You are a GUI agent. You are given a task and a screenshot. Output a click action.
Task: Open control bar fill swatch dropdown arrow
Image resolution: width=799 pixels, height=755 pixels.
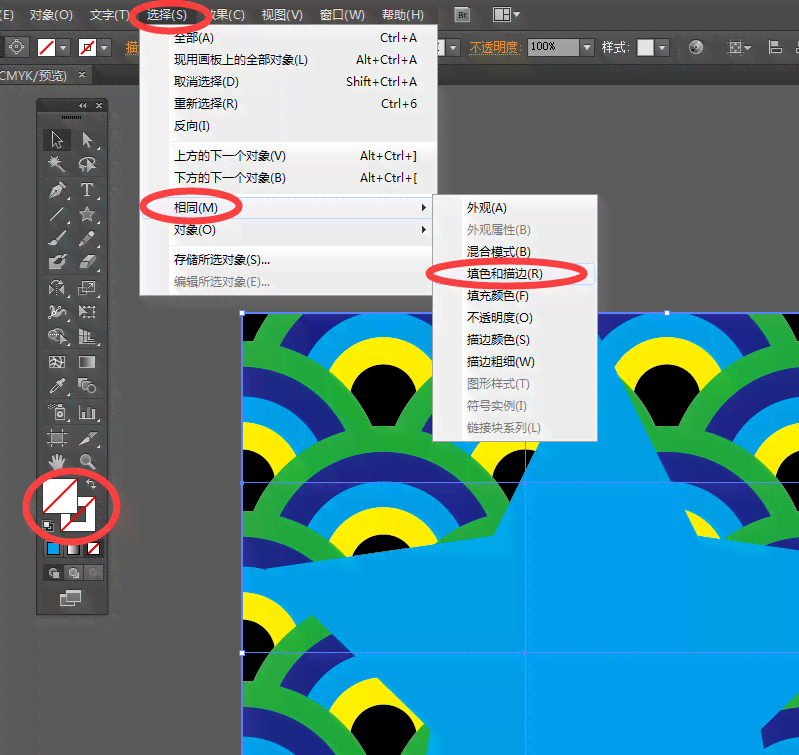pos(63,48)
